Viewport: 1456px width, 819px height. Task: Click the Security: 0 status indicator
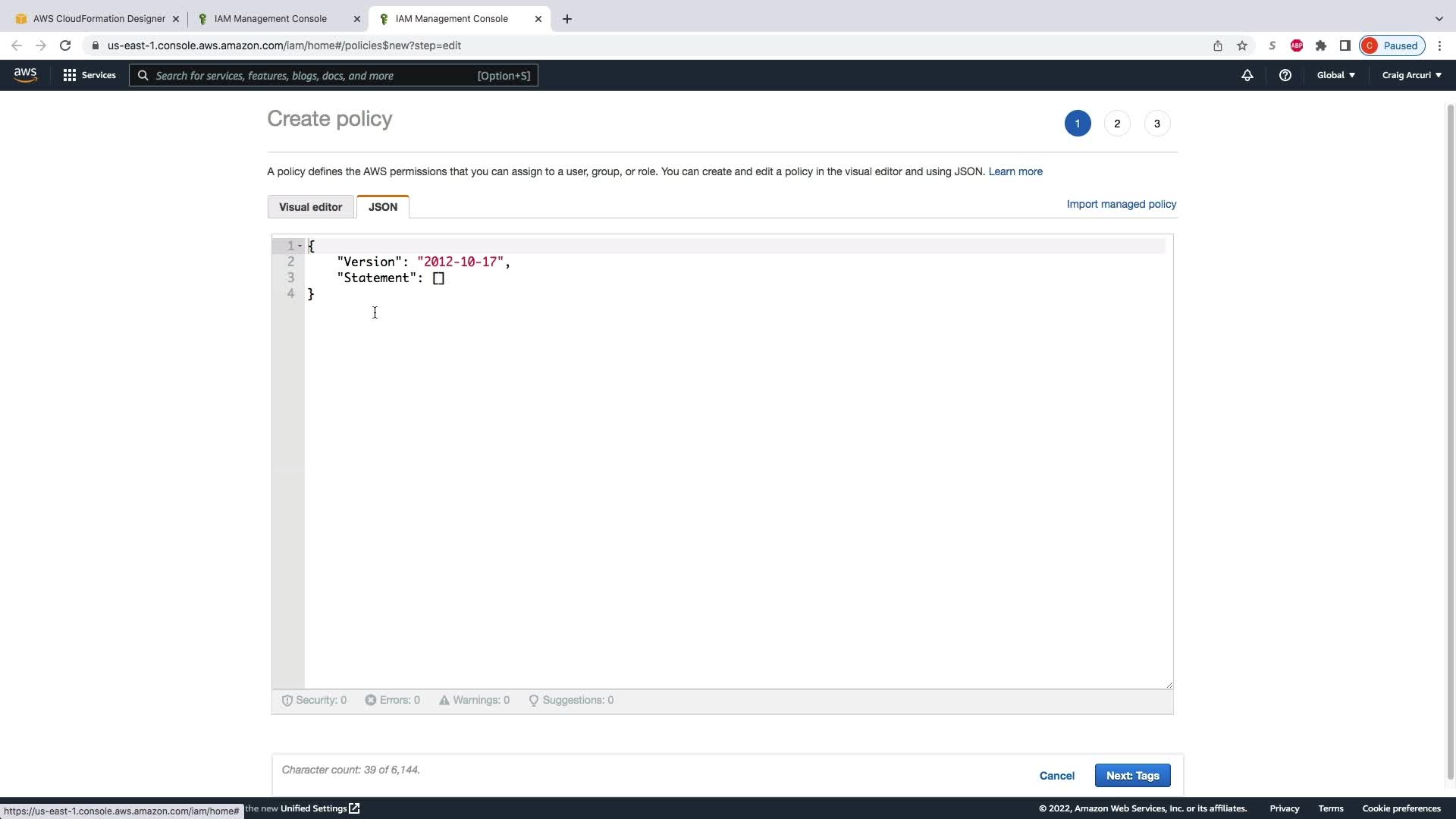pos(314,700)
